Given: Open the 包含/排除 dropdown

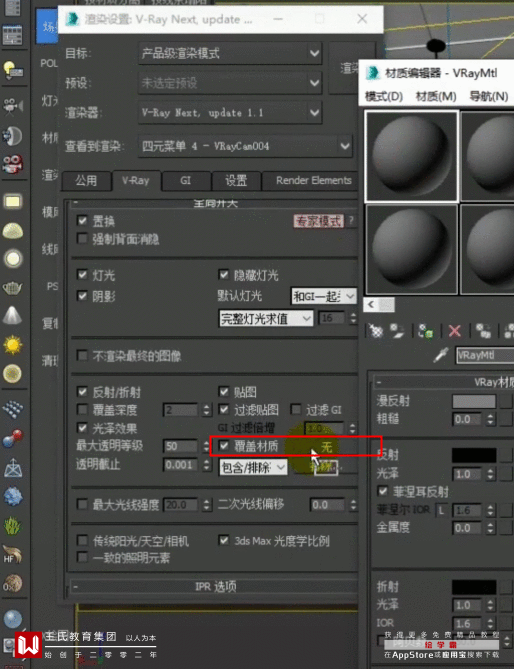Looking at the screenshot, I should (x=253, y=468).
